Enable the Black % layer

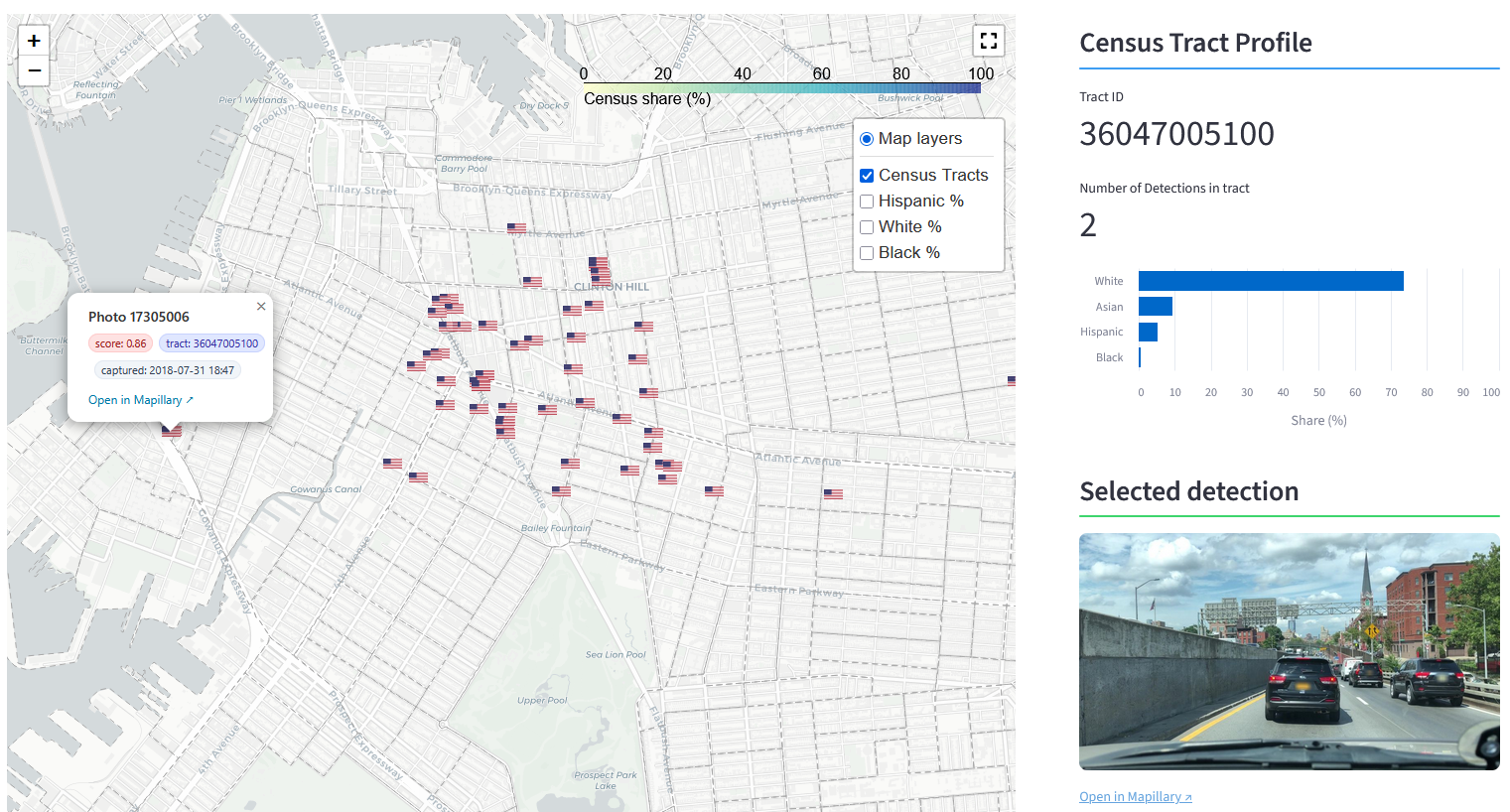[867, 253]
